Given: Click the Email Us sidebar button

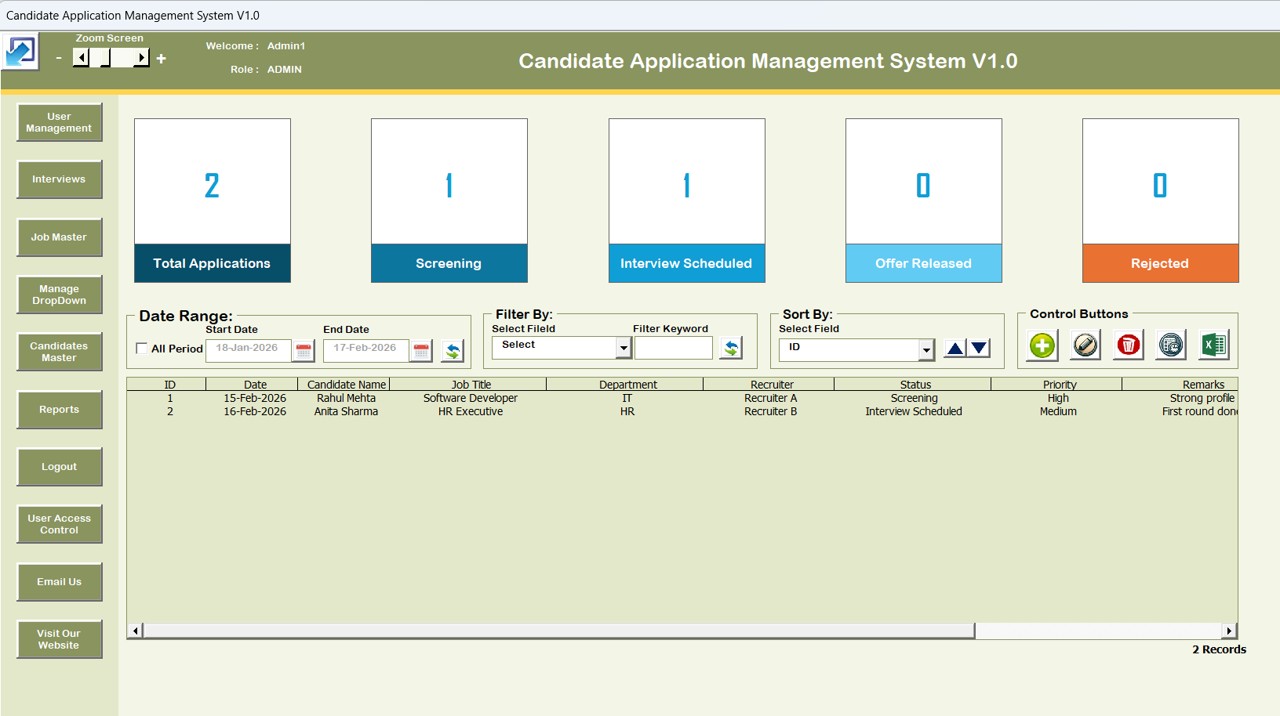Looking at the screenshot, I should pos(59,582).
